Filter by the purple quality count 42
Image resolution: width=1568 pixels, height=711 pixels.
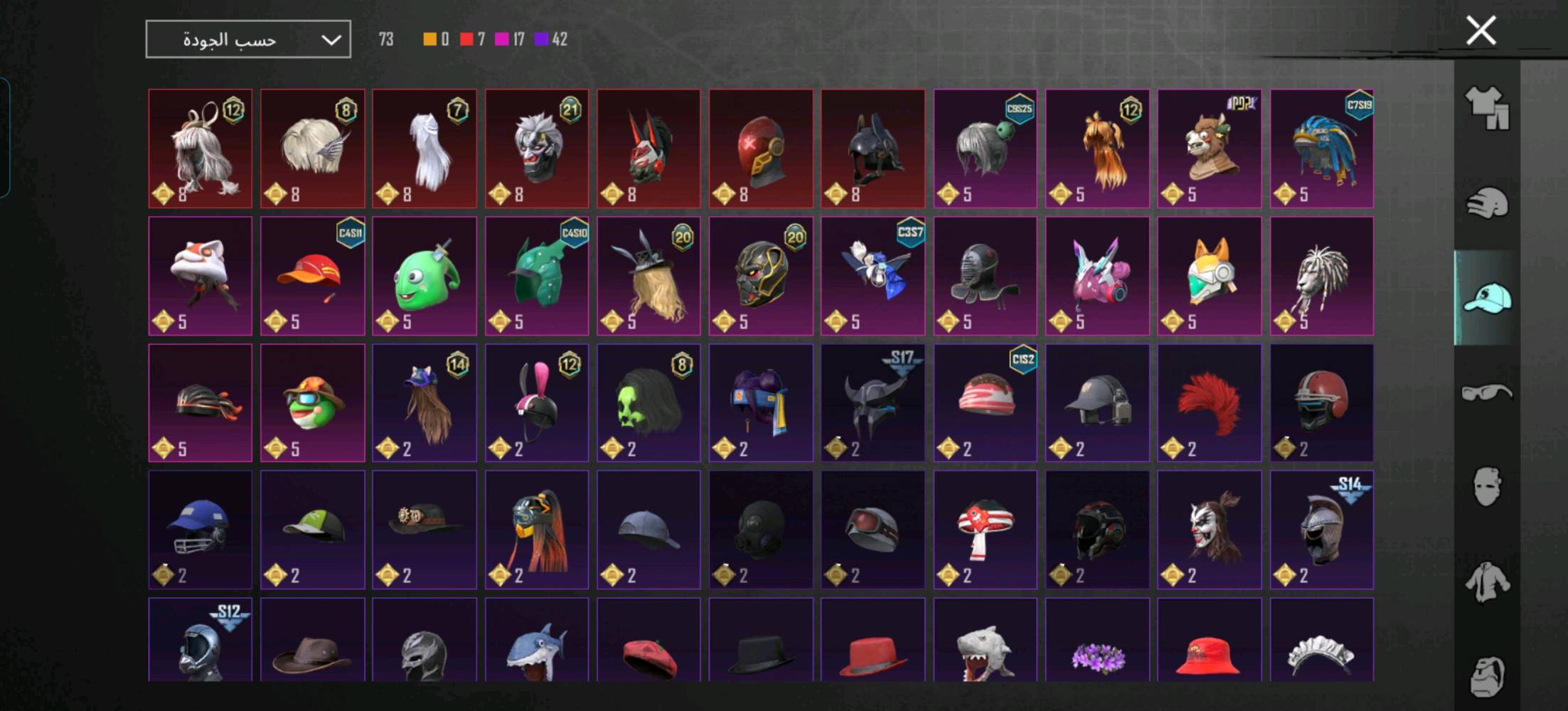(x=551, y=39)
